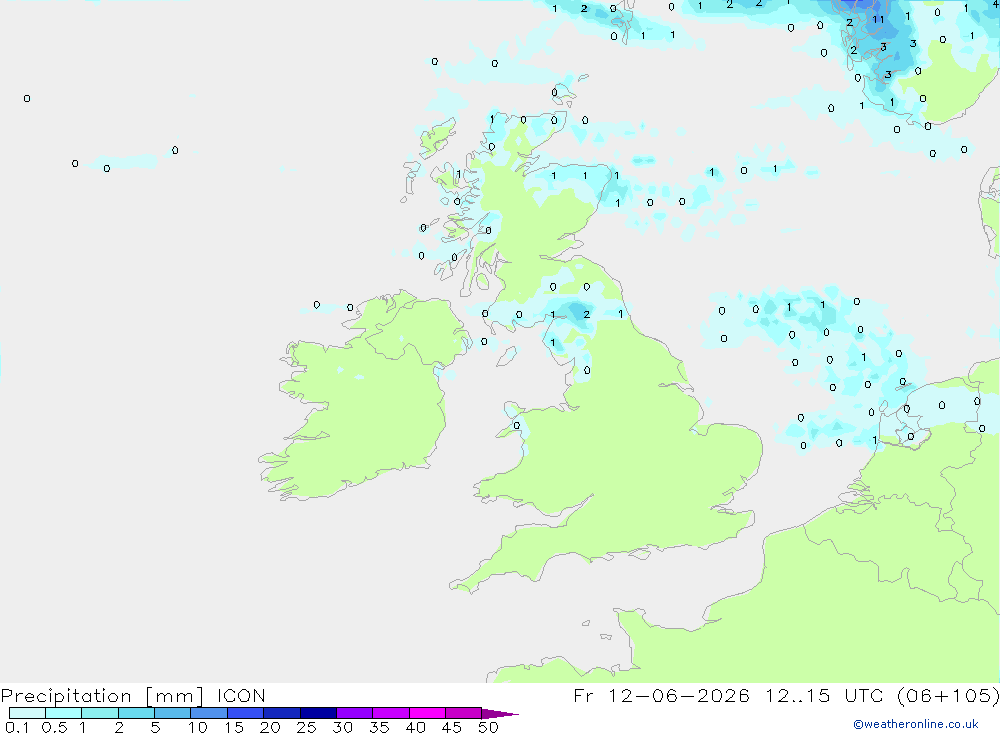Select the 45–50 mm purple legend swatch

click(463, 713)
